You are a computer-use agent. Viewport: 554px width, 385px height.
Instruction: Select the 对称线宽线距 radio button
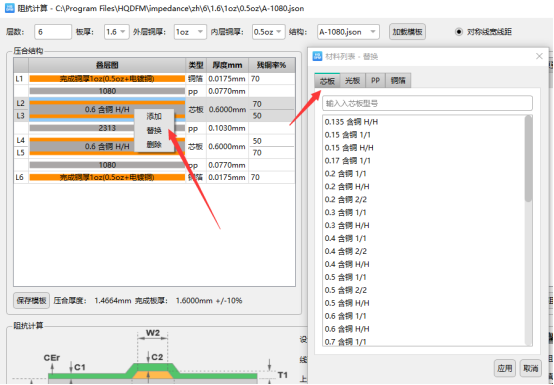click(459, 32)
